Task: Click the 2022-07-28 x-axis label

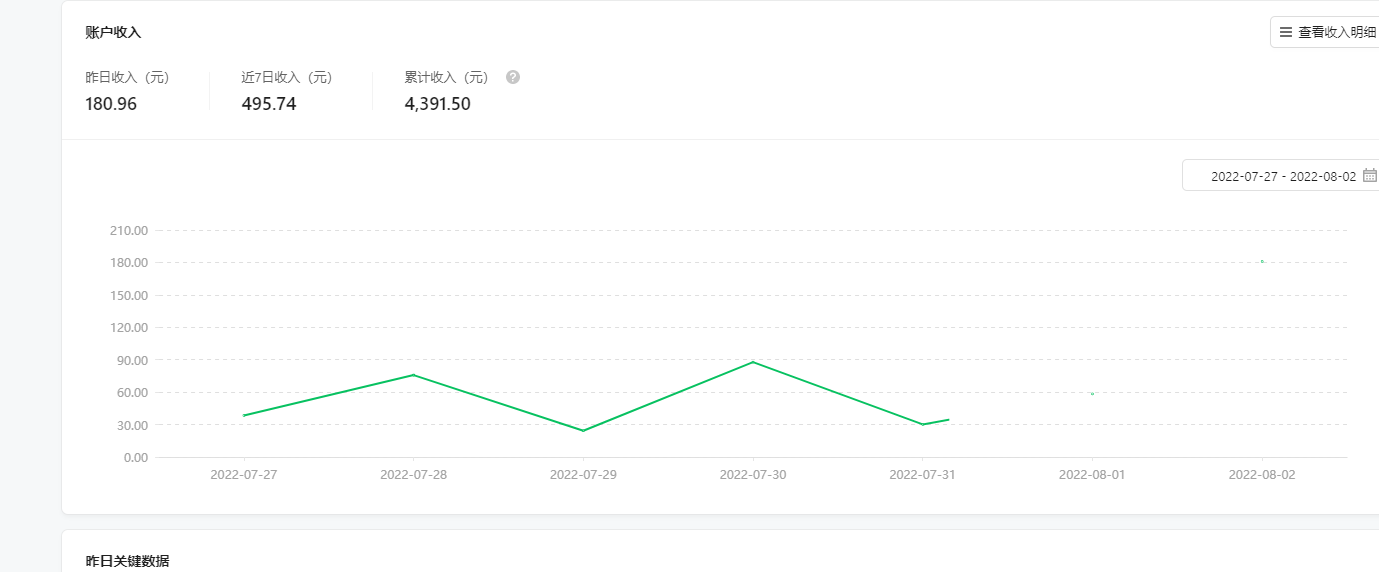Action: (x=413, y=475)
